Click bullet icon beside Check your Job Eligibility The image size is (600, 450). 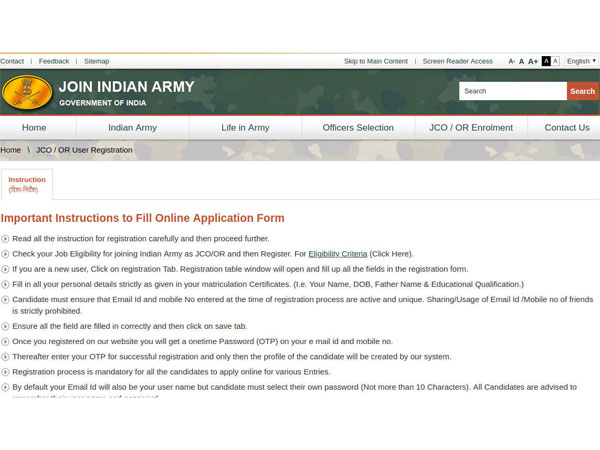pos(5,254)
